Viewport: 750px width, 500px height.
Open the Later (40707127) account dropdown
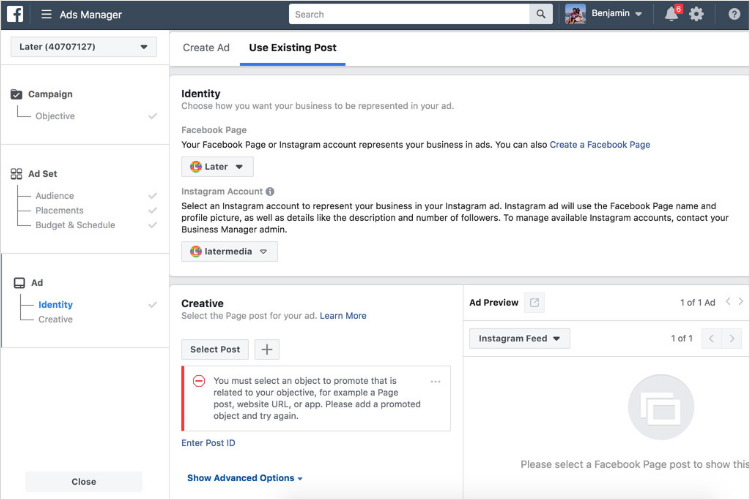[x=84, y=47]
